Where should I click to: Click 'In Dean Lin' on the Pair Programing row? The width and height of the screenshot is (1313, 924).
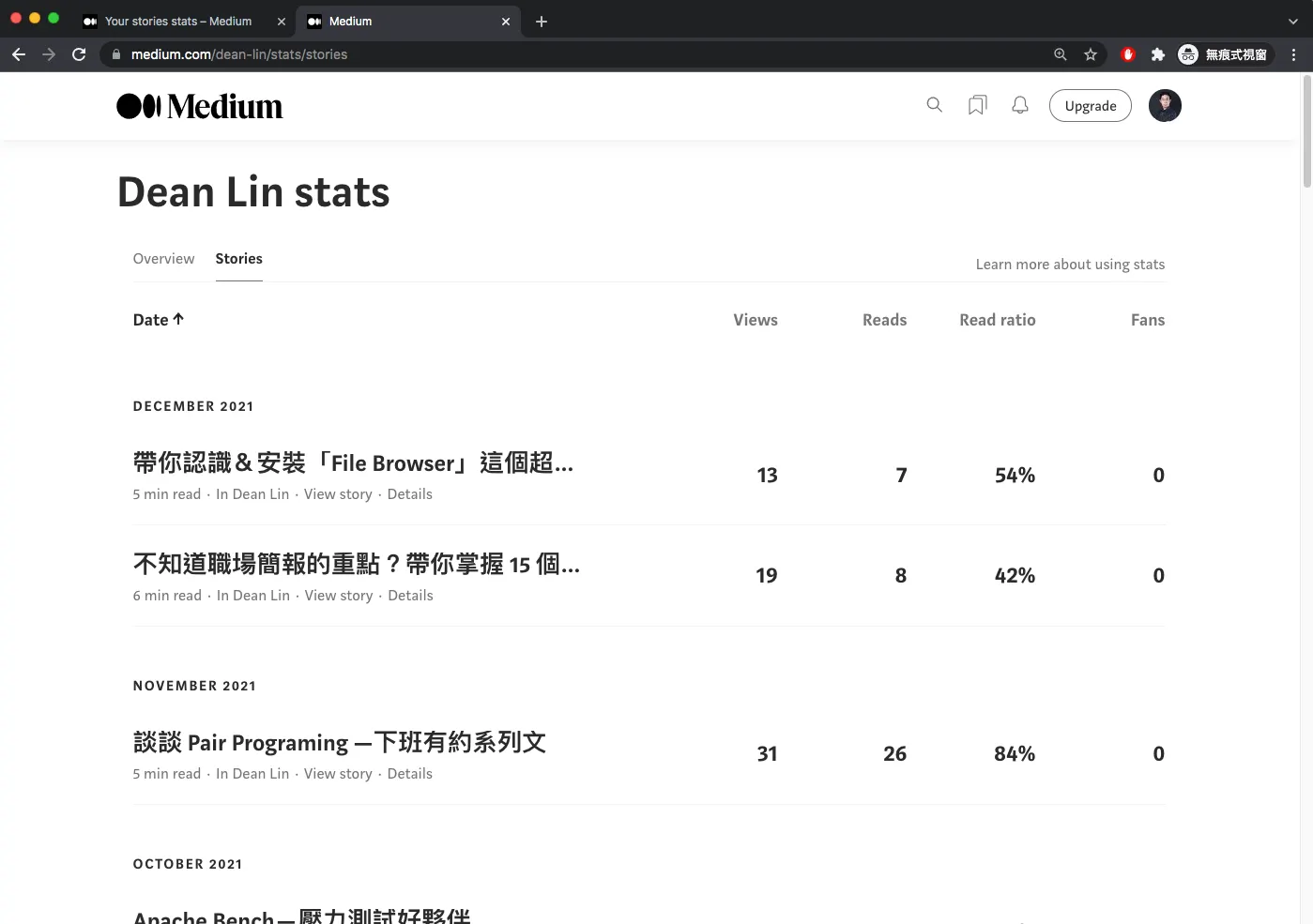[x=252, y=774]
